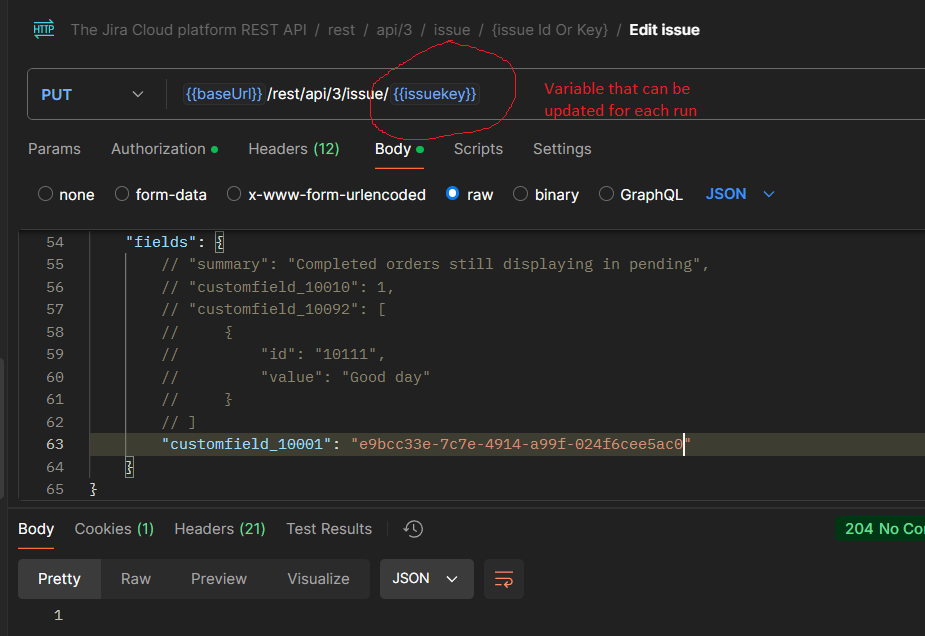
Task: Switch to Raw response view
Action: [x=136, y=579]
